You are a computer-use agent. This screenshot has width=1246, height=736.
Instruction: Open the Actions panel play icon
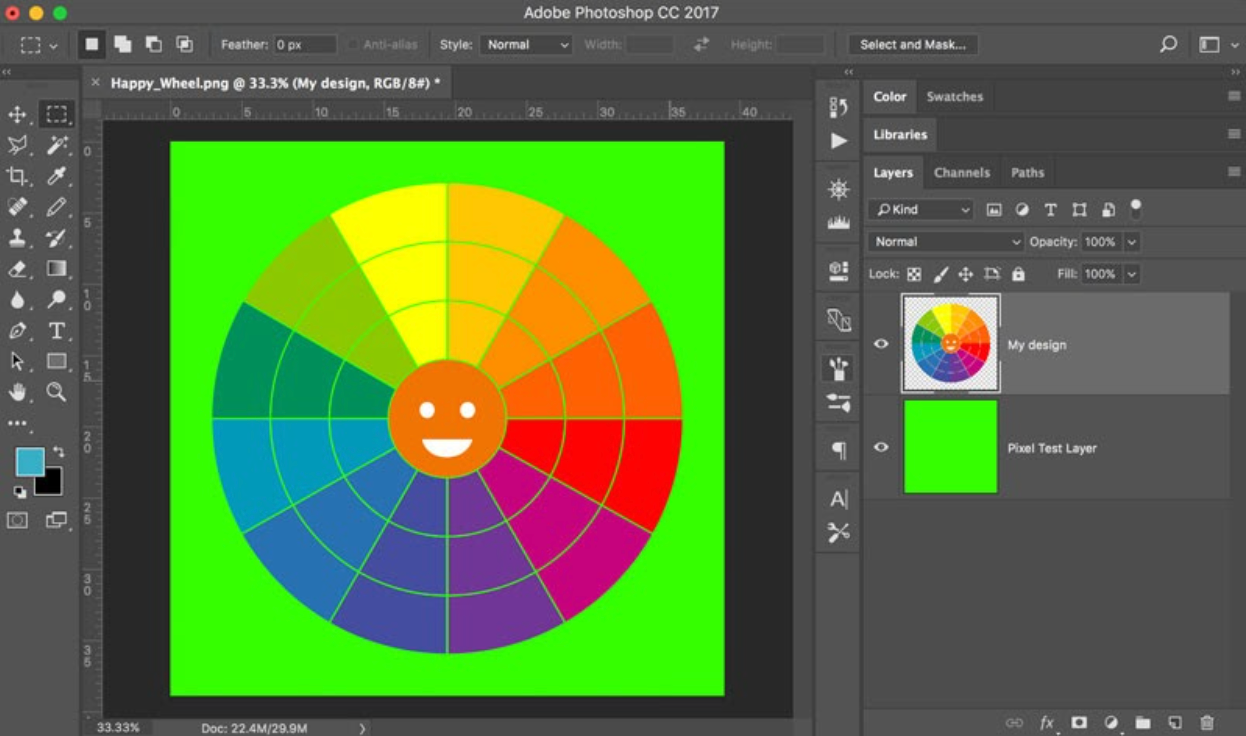(839, 141)
